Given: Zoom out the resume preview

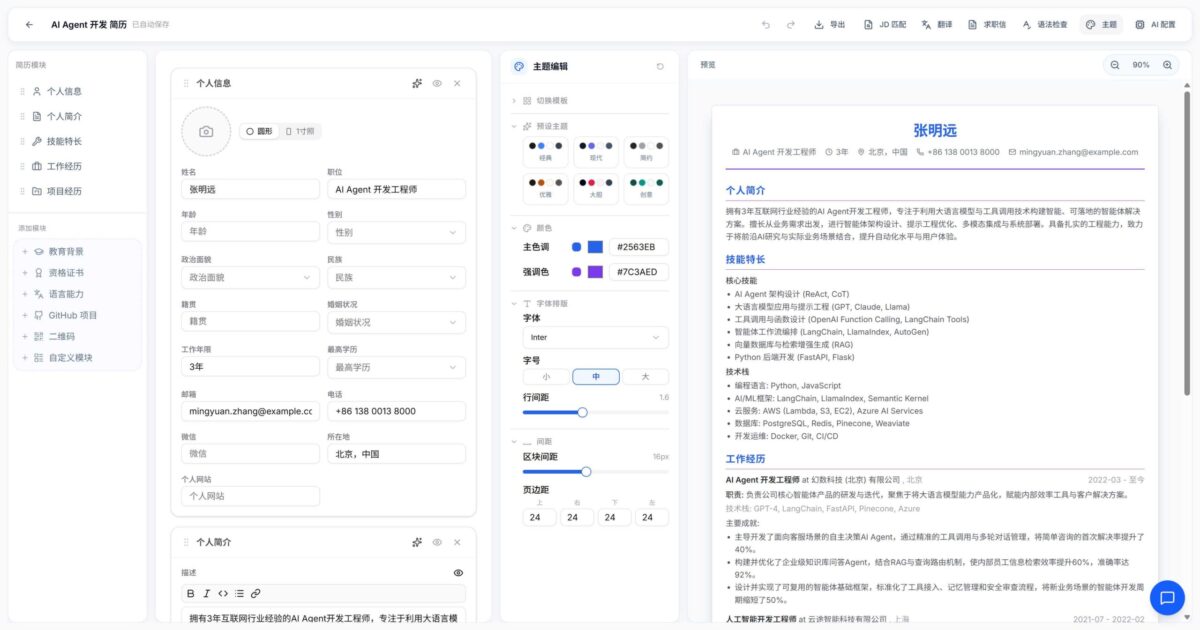Looking at the screenshot, I should coord(1115,65).
